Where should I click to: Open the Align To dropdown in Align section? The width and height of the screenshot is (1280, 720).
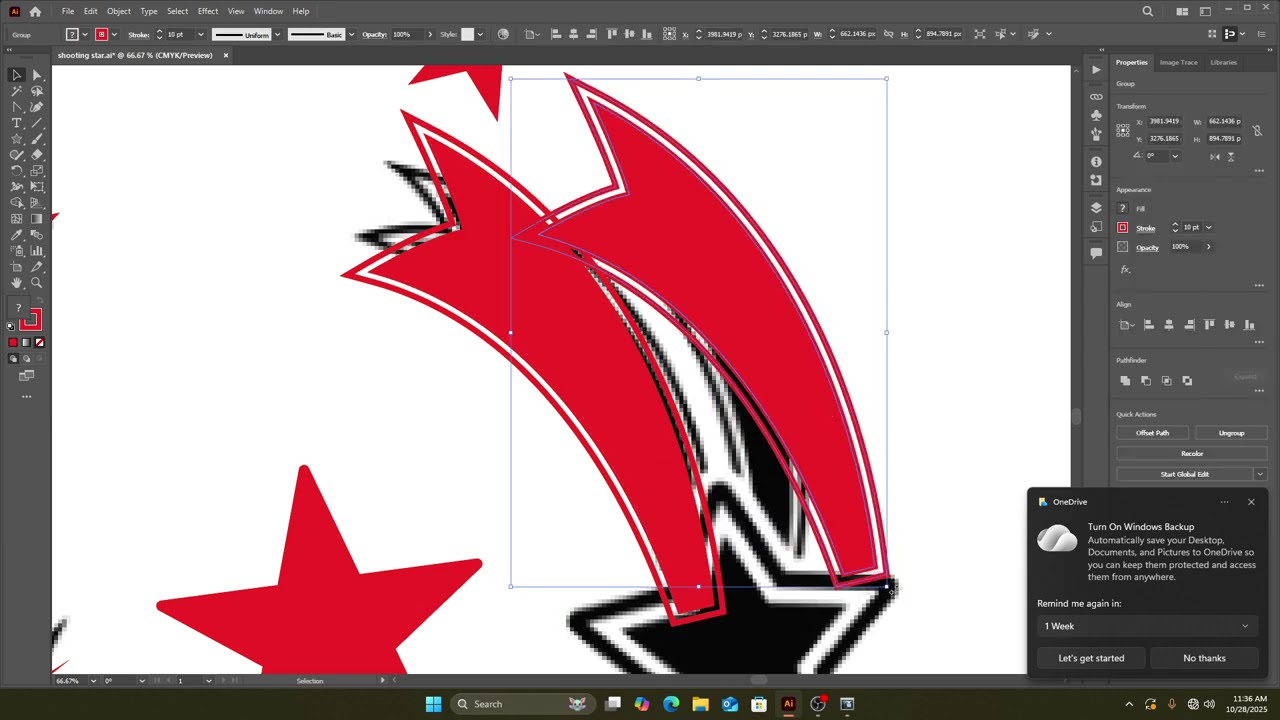1125,325
